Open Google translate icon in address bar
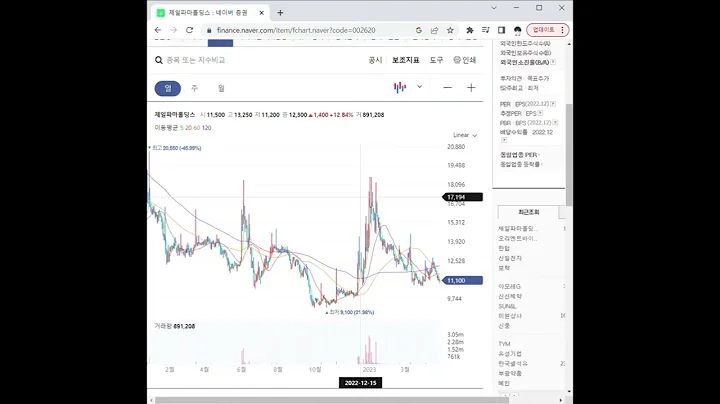Viewport: 720px width, 404px height. coord(418,30)
